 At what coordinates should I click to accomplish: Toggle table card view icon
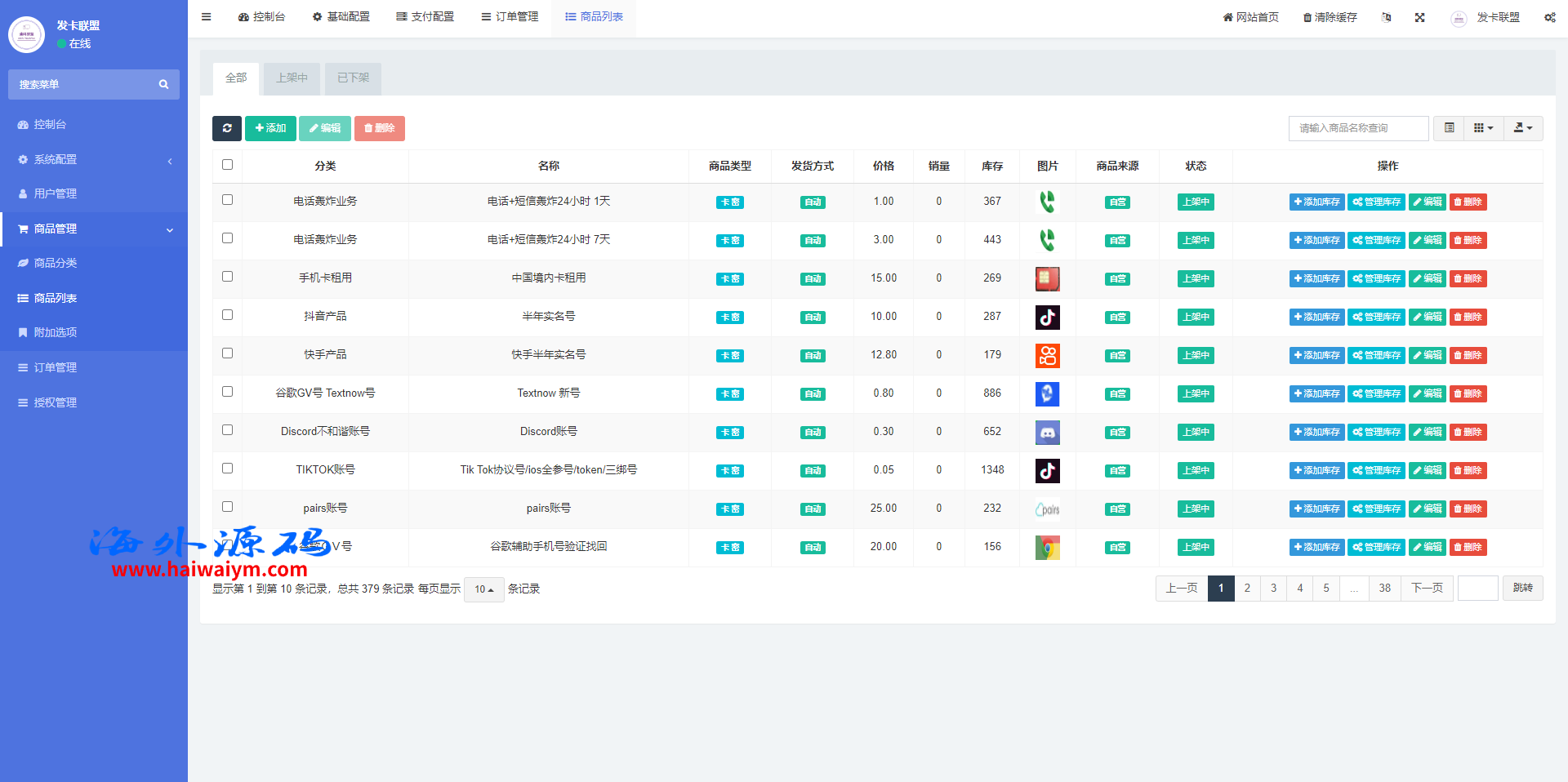1450,128
